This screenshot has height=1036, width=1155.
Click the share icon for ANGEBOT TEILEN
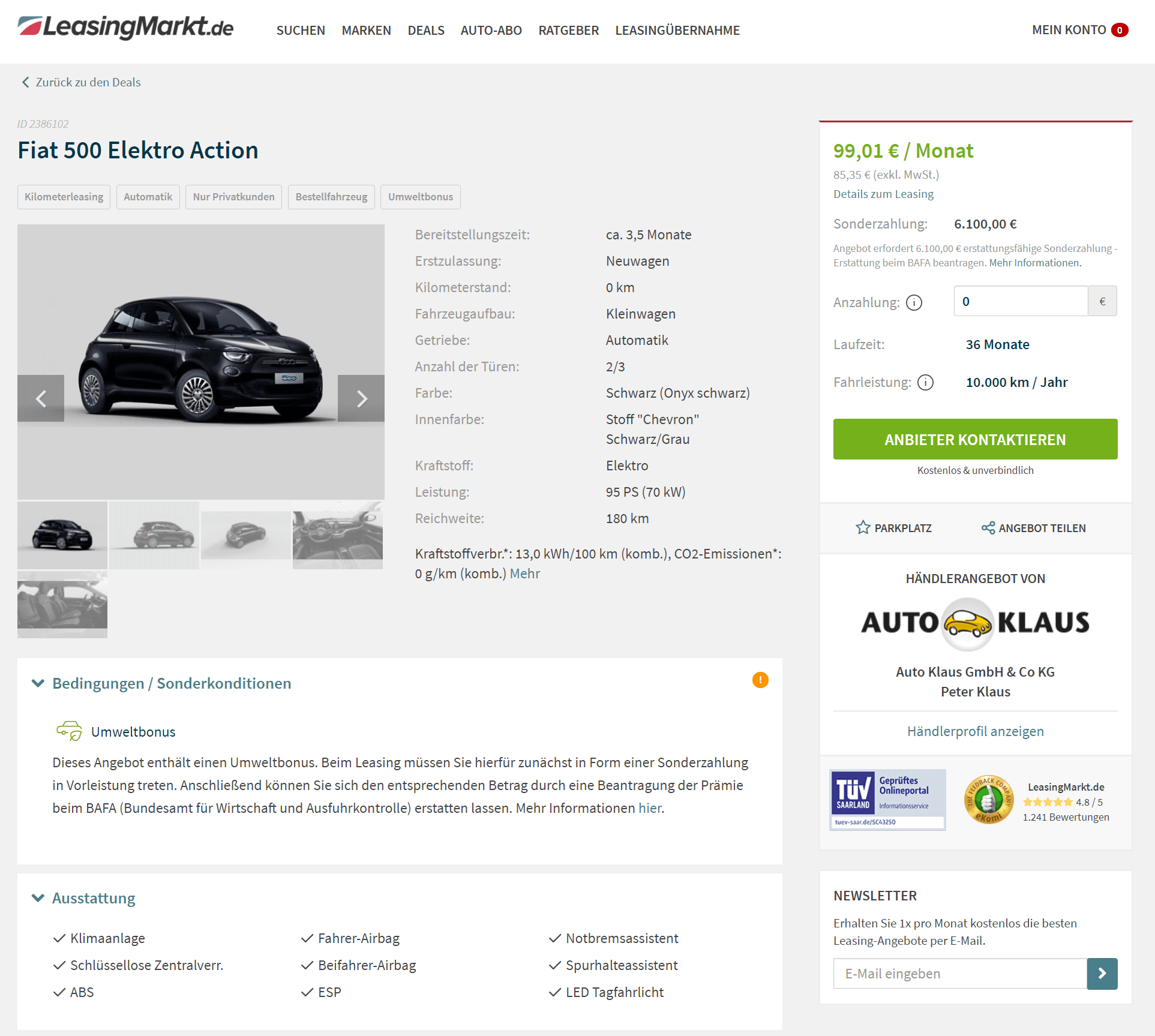point(988,527)
